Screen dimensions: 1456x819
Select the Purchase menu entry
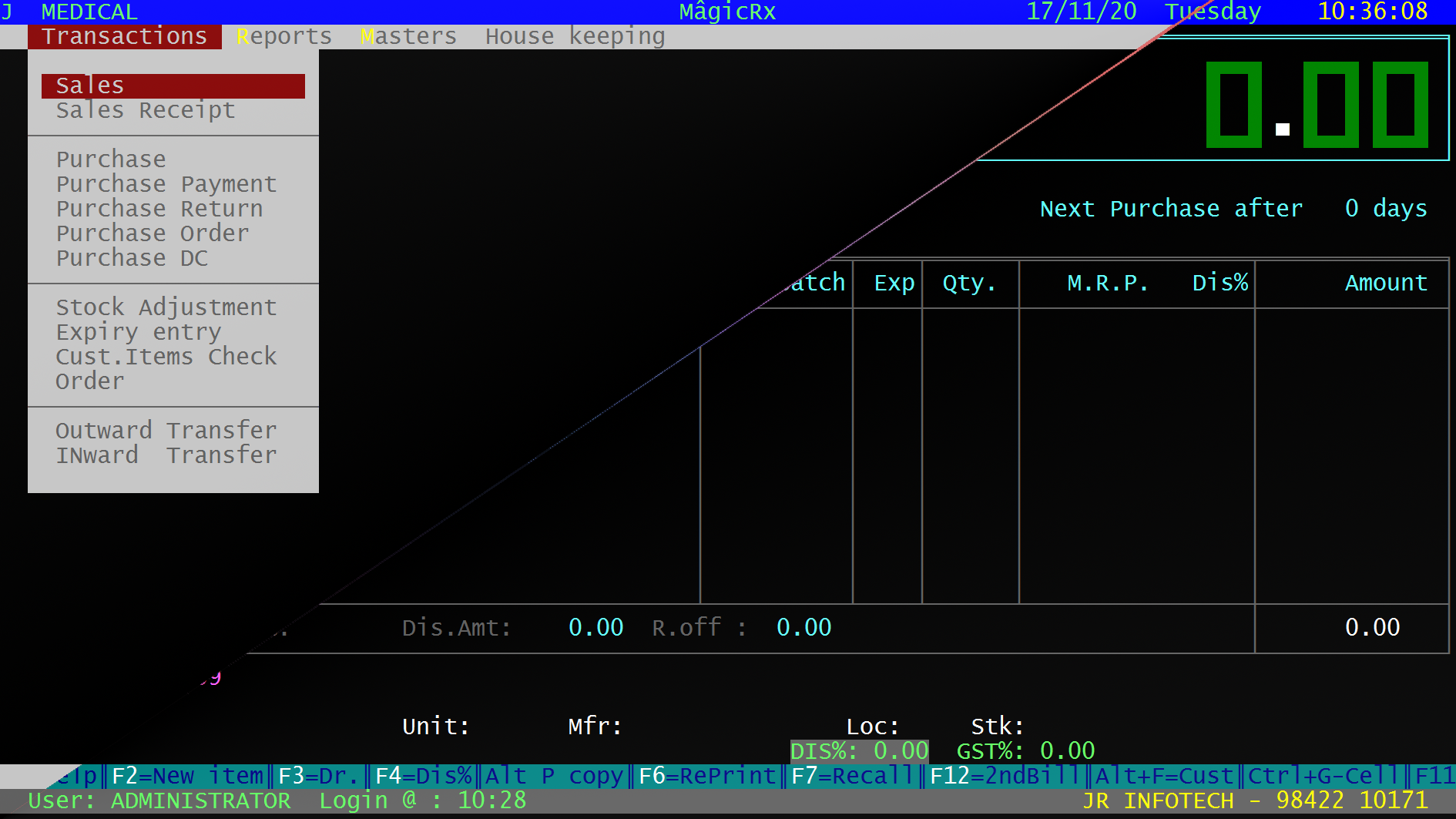111,159
